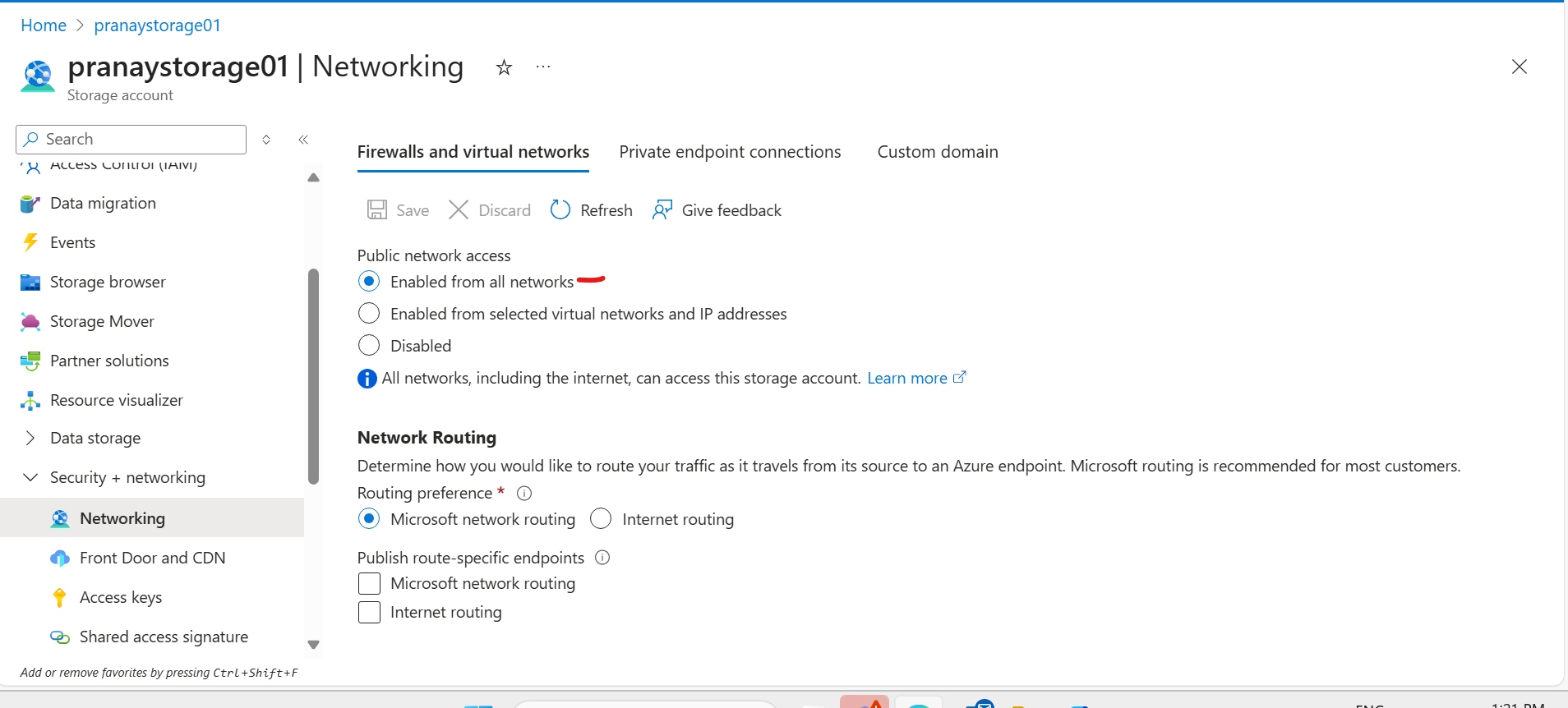Collapse the Security + networking section
The height and width of the screenshot is (708, 1568).
[30, 478]
